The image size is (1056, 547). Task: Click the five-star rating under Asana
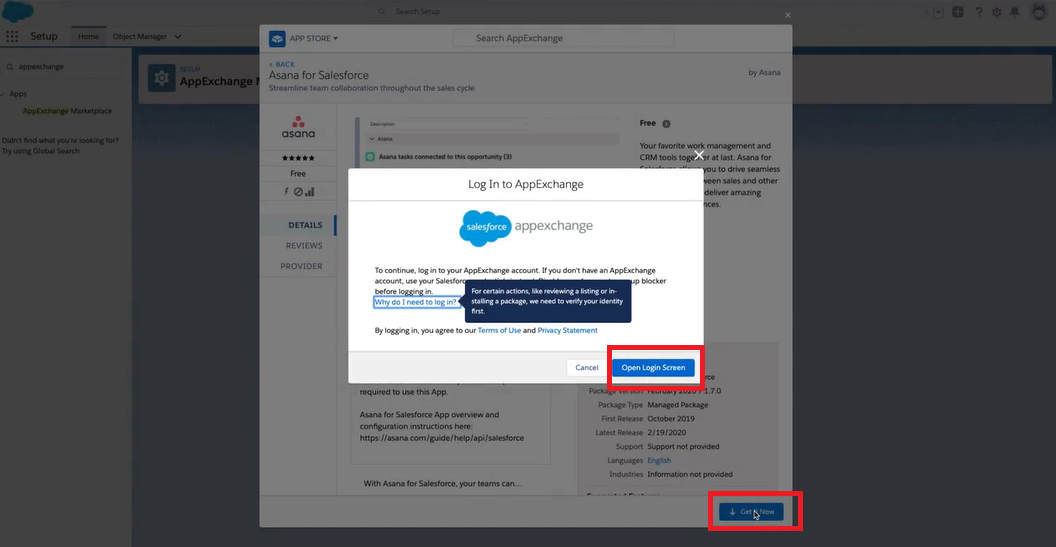coord(298,158)
